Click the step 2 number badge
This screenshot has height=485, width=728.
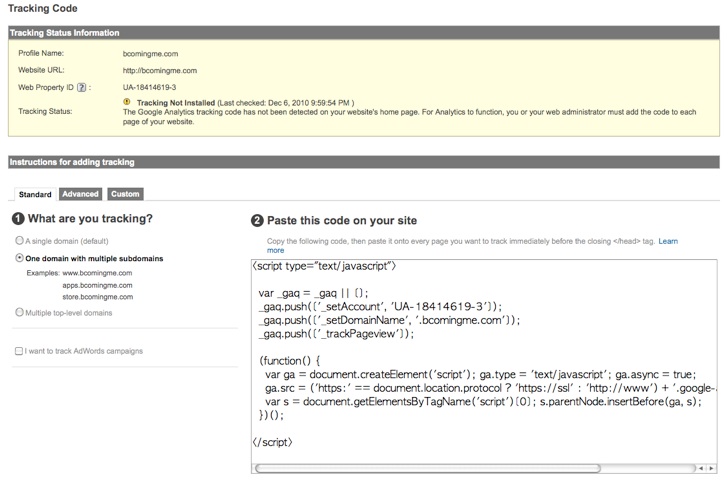(257, 221)
